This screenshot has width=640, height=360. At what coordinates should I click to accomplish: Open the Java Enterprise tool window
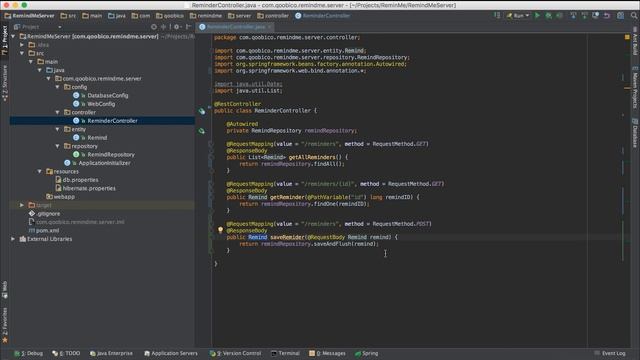[x=111, y=353]
